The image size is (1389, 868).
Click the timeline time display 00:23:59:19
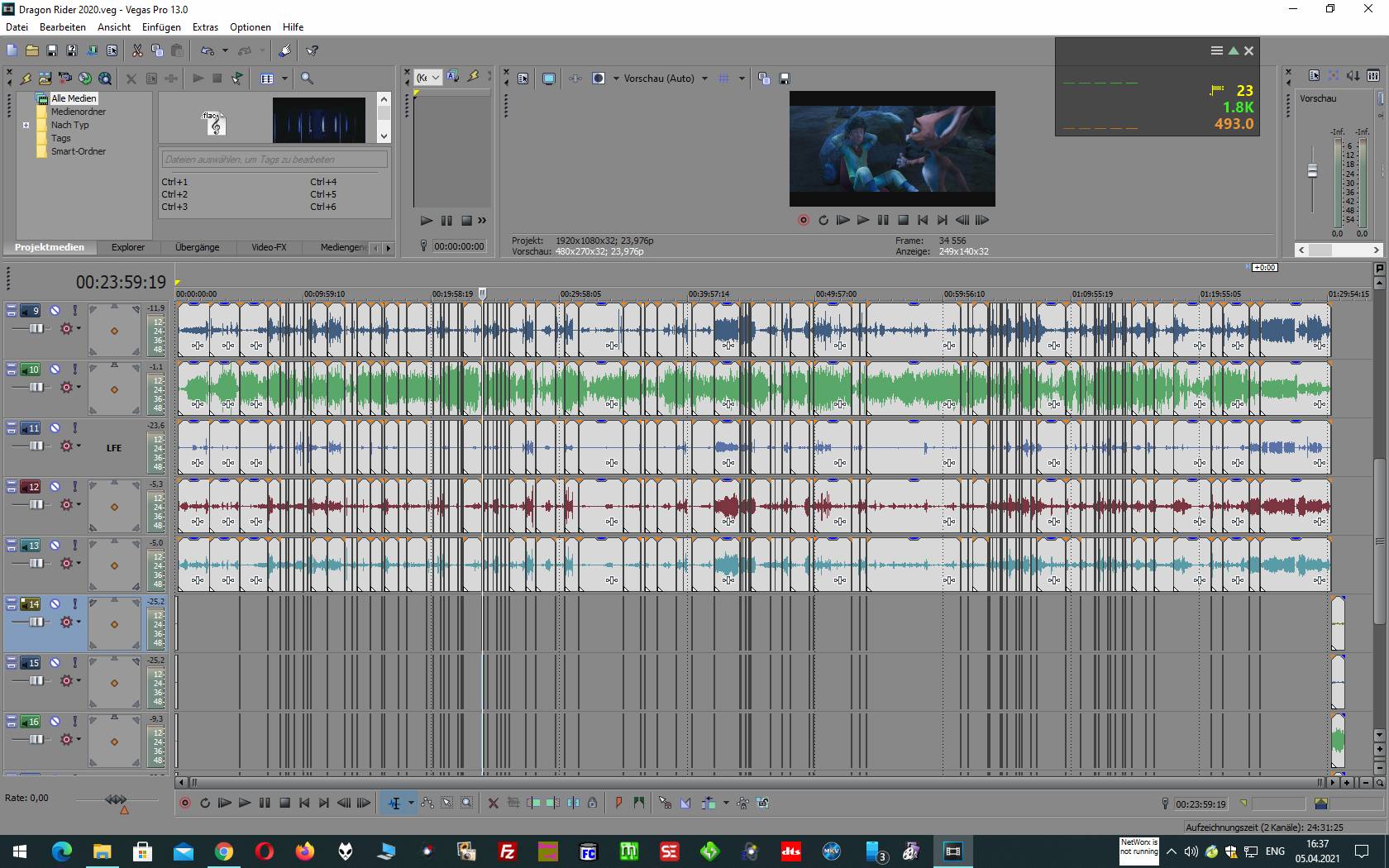tap(121, 282)
